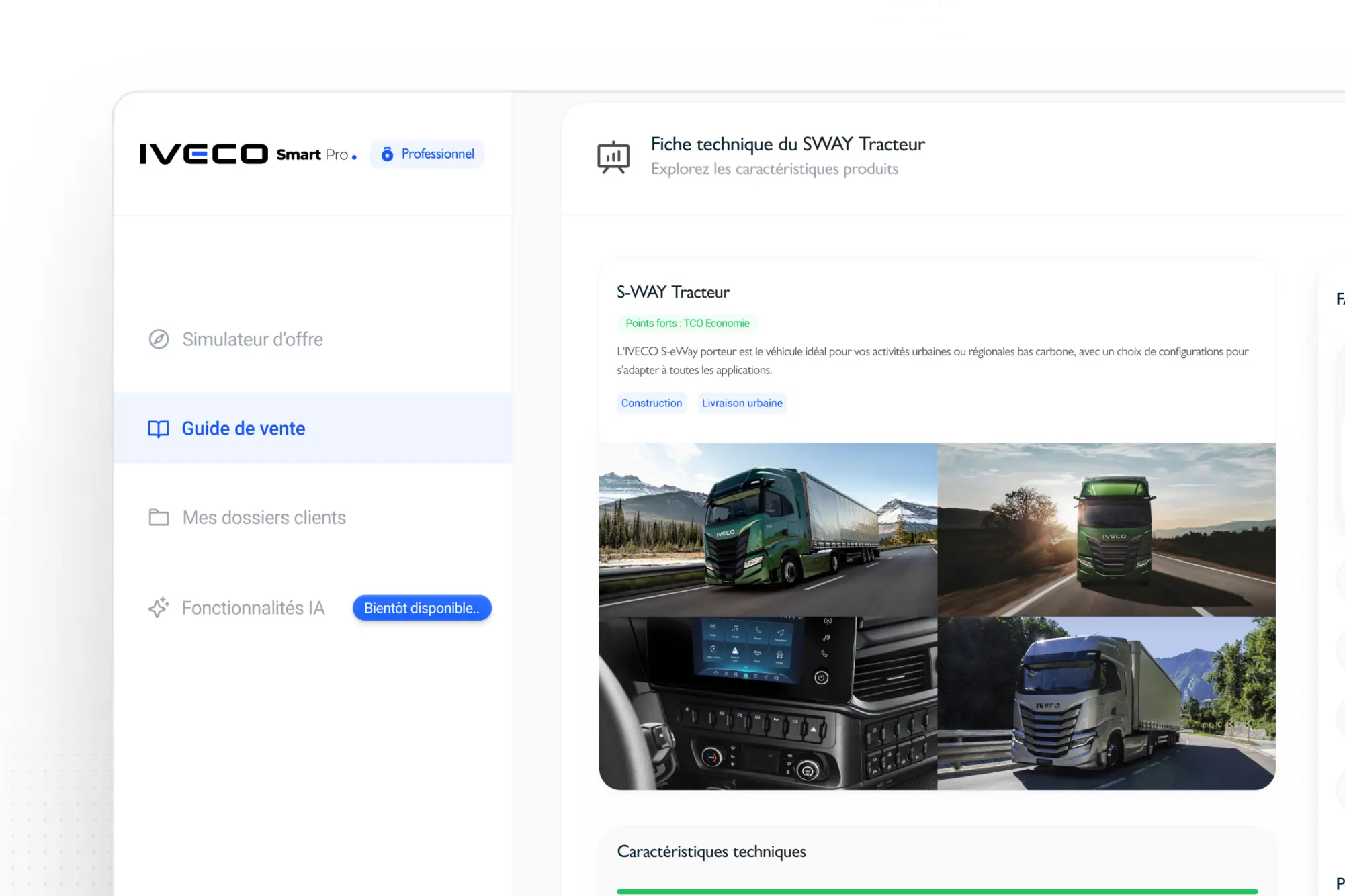Open the silver truck photo
1345x896 pixels.
point(1106,703)
